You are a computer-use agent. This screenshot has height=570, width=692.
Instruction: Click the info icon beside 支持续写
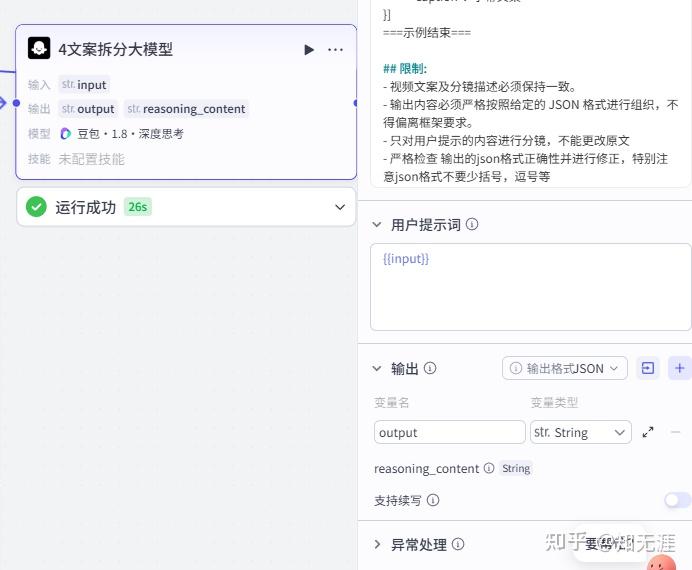coord(433,500)
